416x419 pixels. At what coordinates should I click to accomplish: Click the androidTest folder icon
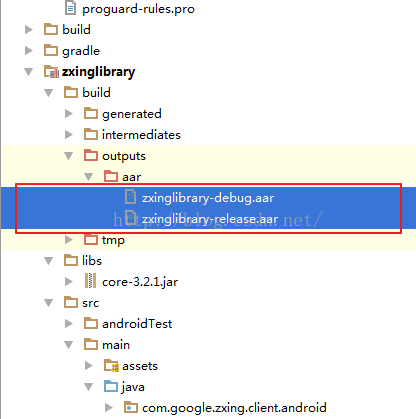pyautogui.click(x=91, y=323)
